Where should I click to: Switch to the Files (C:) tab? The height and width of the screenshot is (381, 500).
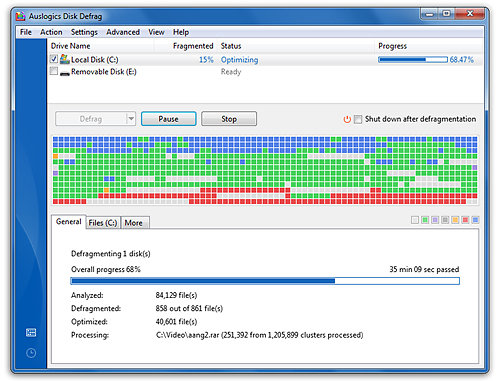click(103, 223)
